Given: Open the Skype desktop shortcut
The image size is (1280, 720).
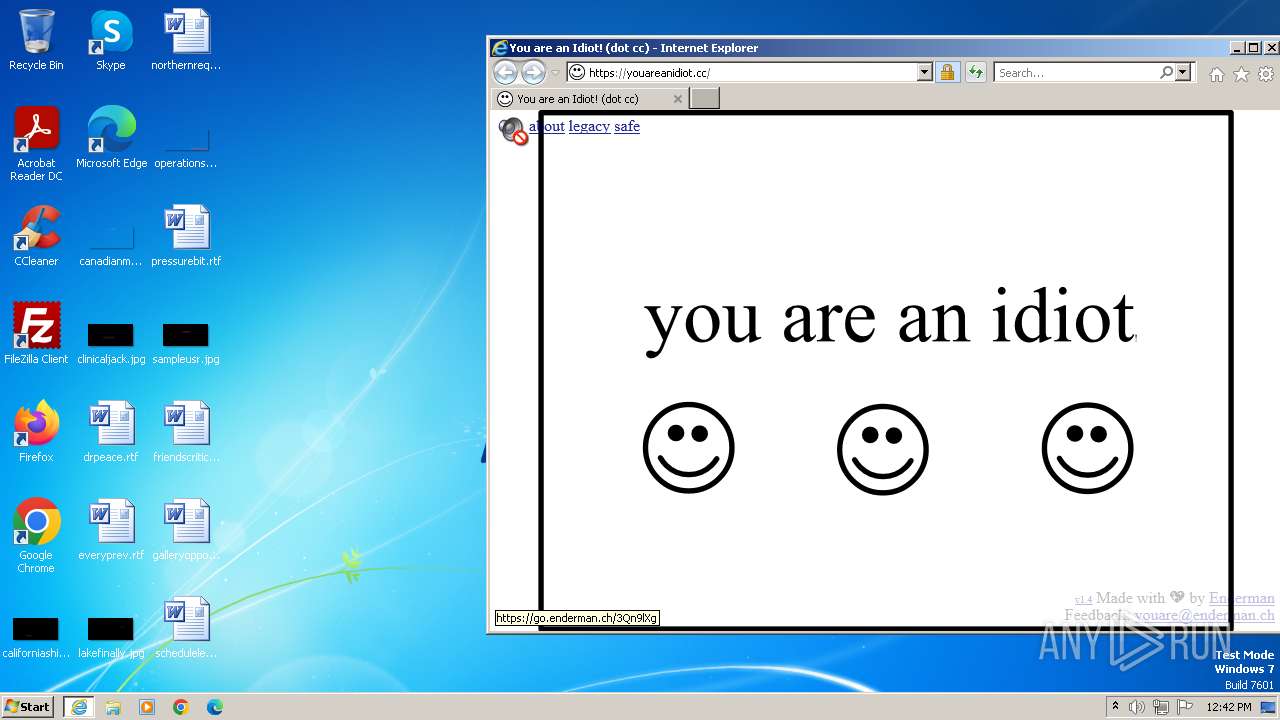Looking at the screenshot, I should (110, 40).
